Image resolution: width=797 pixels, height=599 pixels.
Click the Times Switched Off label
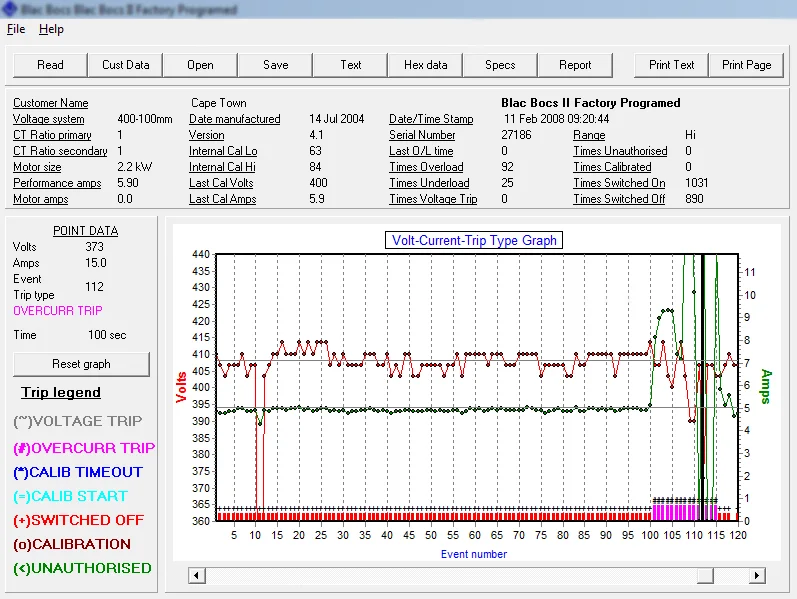619,199
